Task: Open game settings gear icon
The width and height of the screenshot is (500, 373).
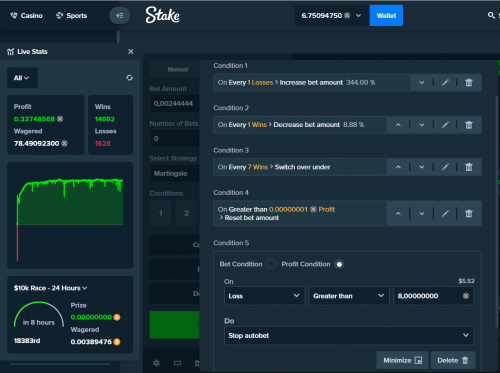Action: point(156,363)
